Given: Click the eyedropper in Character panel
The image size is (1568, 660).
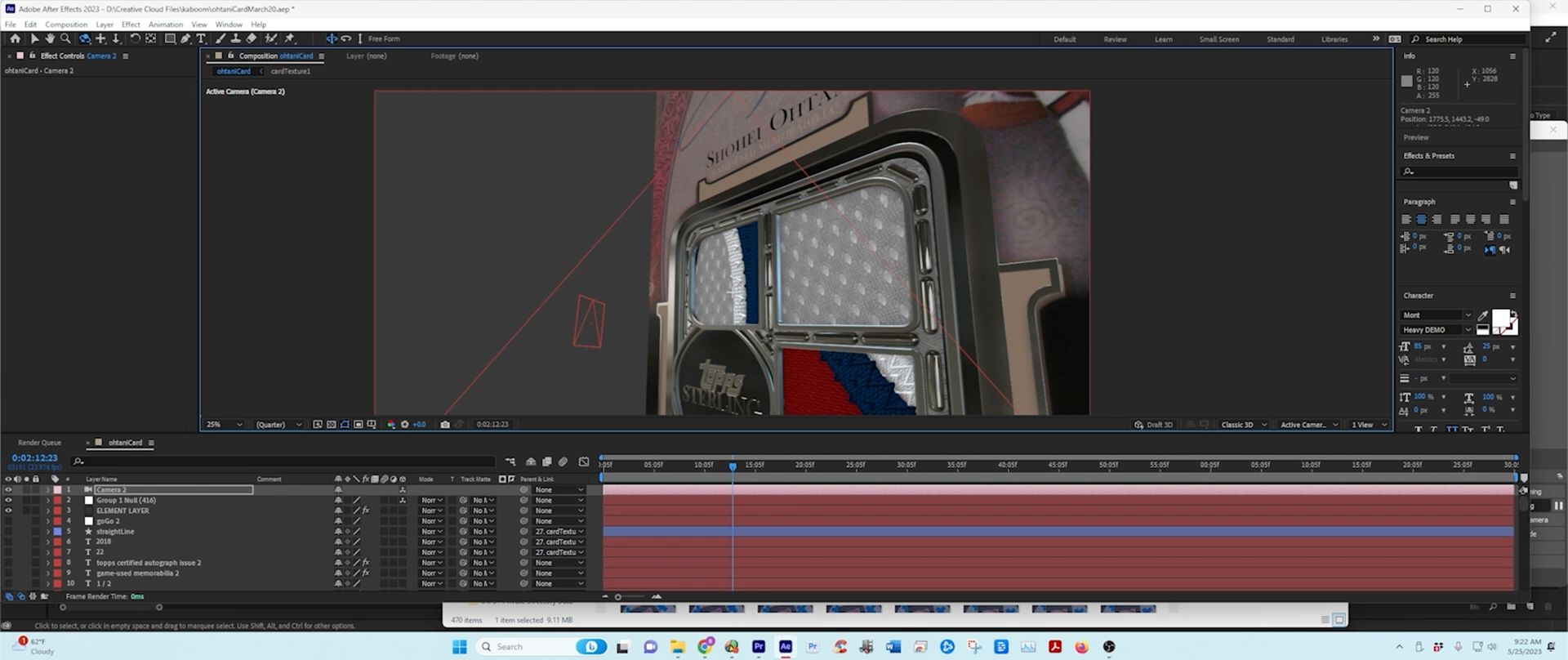Looking at the screenshot, I should tap(1483, 315).
